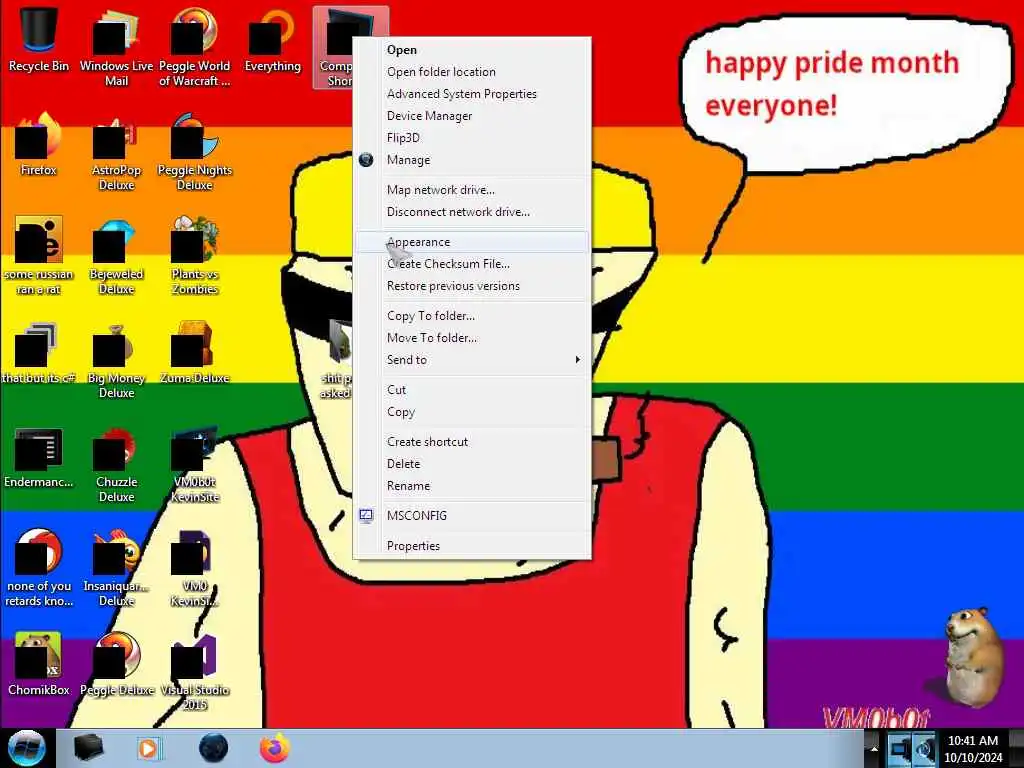
Task: Choose Delete in context menu
Action: point(472,464)
